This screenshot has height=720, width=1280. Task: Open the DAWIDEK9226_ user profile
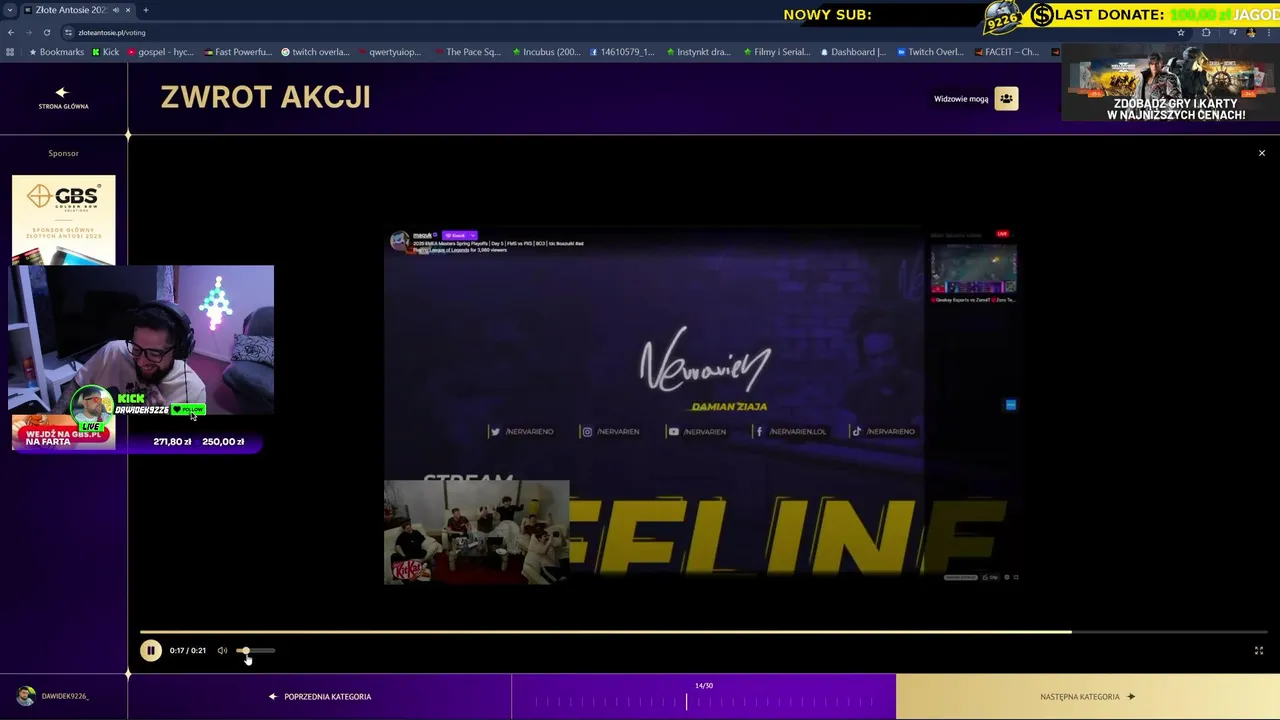coord(53,696)
